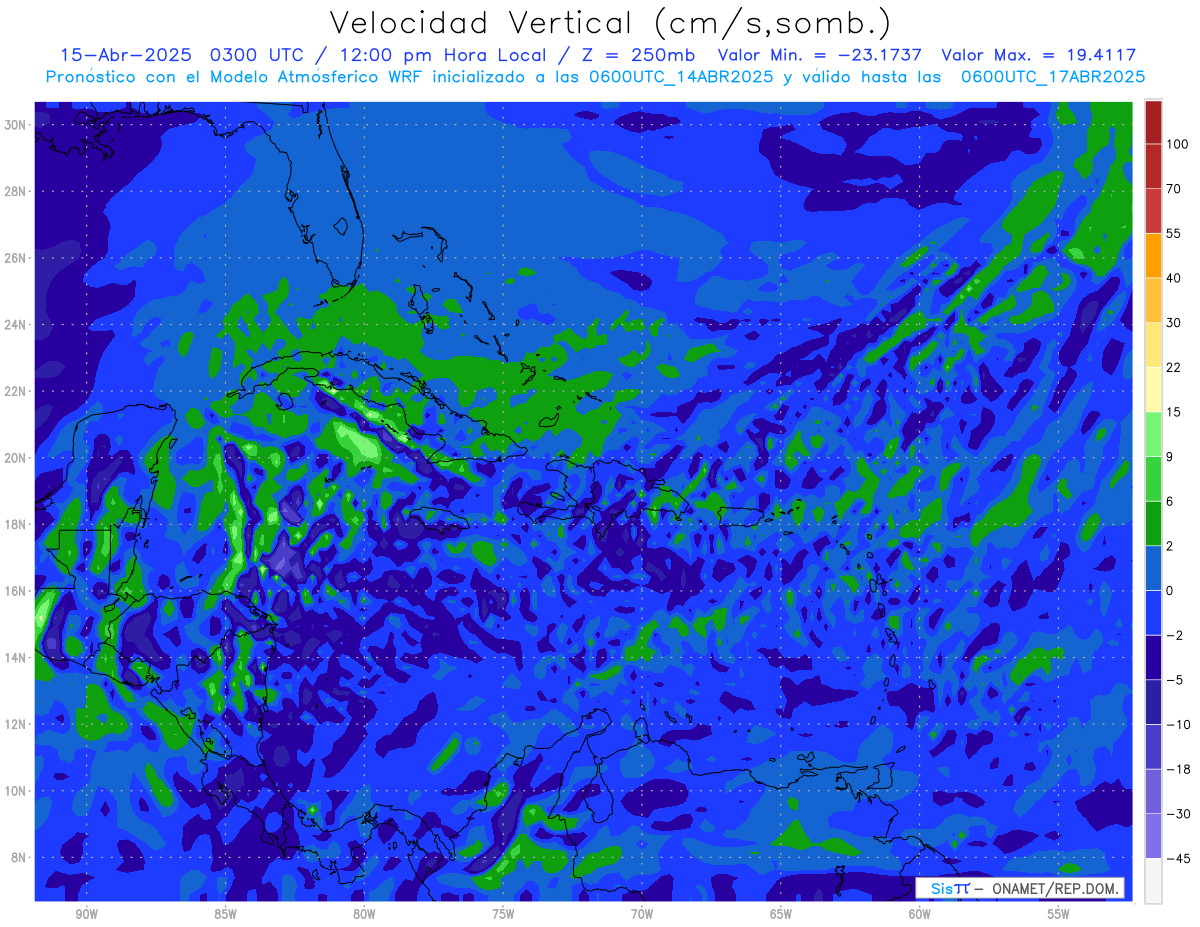
Task: Pick the colorbar segment between -18 and -10
Action: (x=1153, y=746)
